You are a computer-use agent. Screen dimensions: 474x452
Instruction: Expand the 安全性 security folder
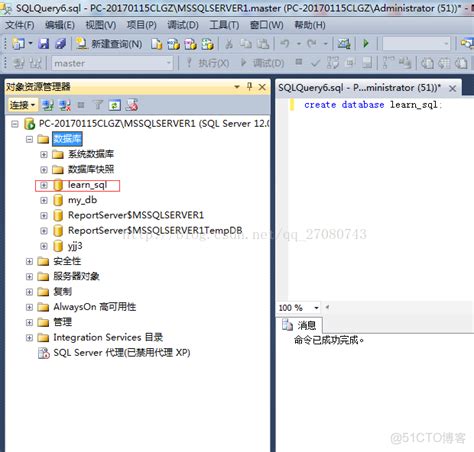click(29, 261)
